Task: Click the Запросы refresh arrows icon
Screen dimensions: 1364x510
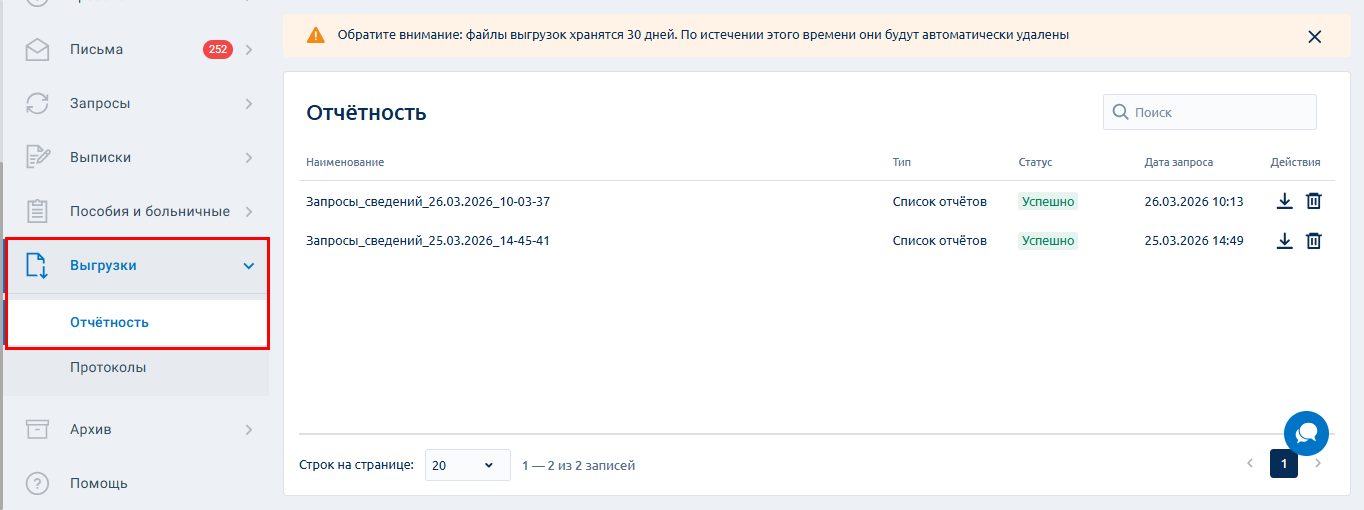Action: (x=37, y=104)
